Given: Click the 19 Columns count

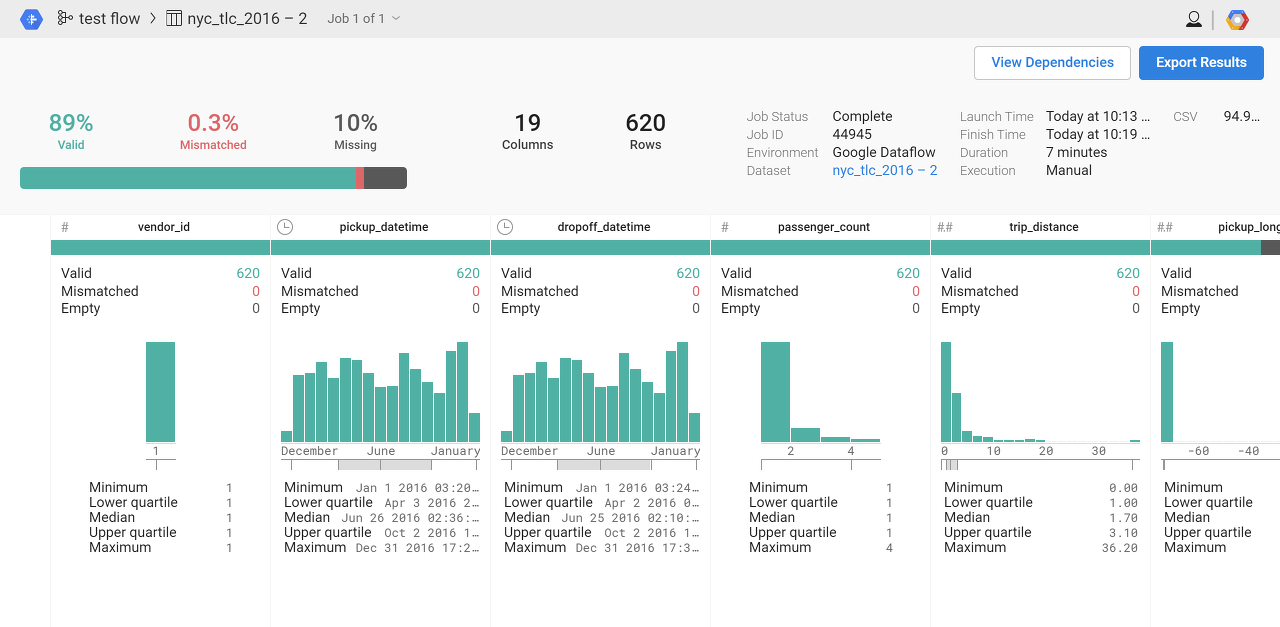Looking at the screenshot, I should 527,131.
